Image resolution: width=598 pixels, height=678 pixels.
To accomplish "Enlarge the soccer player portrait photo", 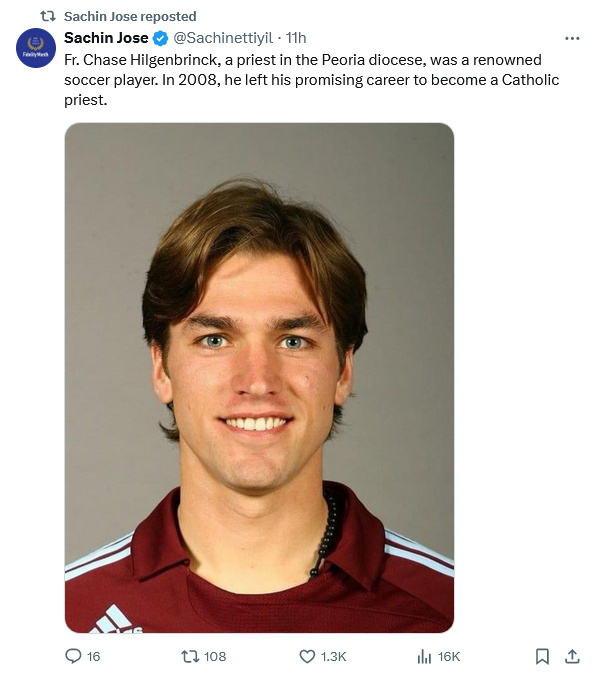I will point(259,378).
